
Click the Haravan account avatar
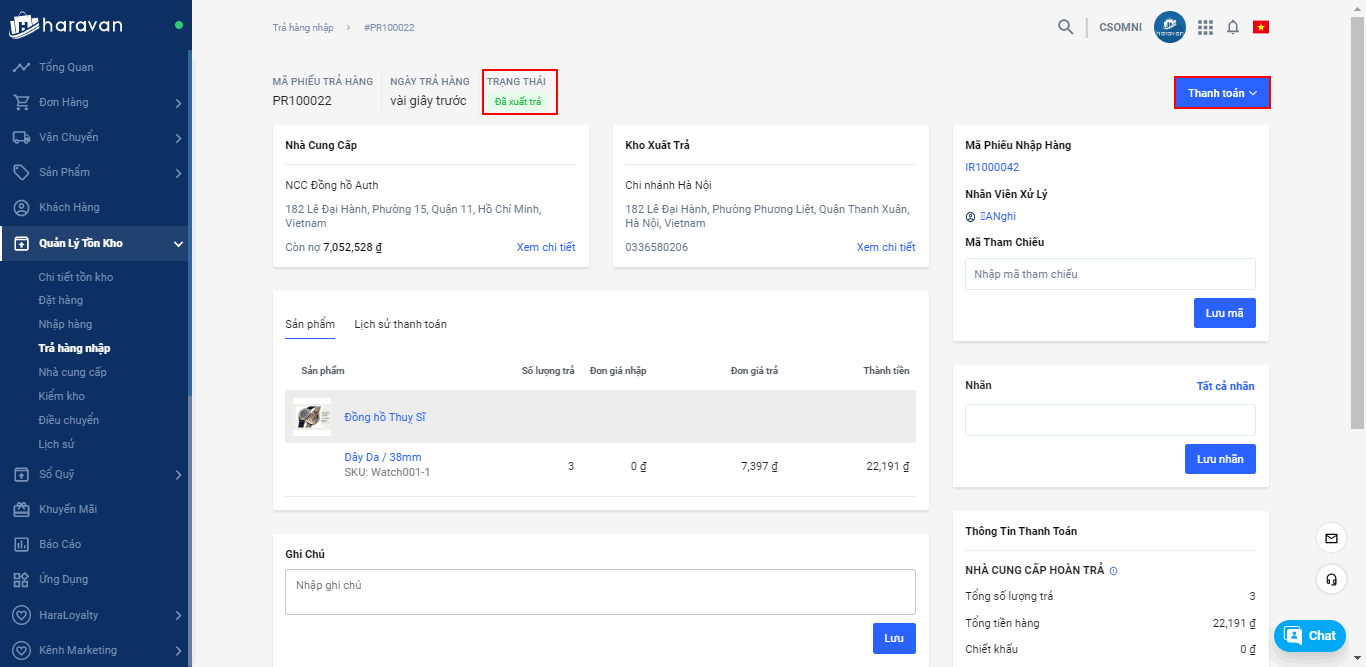coord(1169,27)
